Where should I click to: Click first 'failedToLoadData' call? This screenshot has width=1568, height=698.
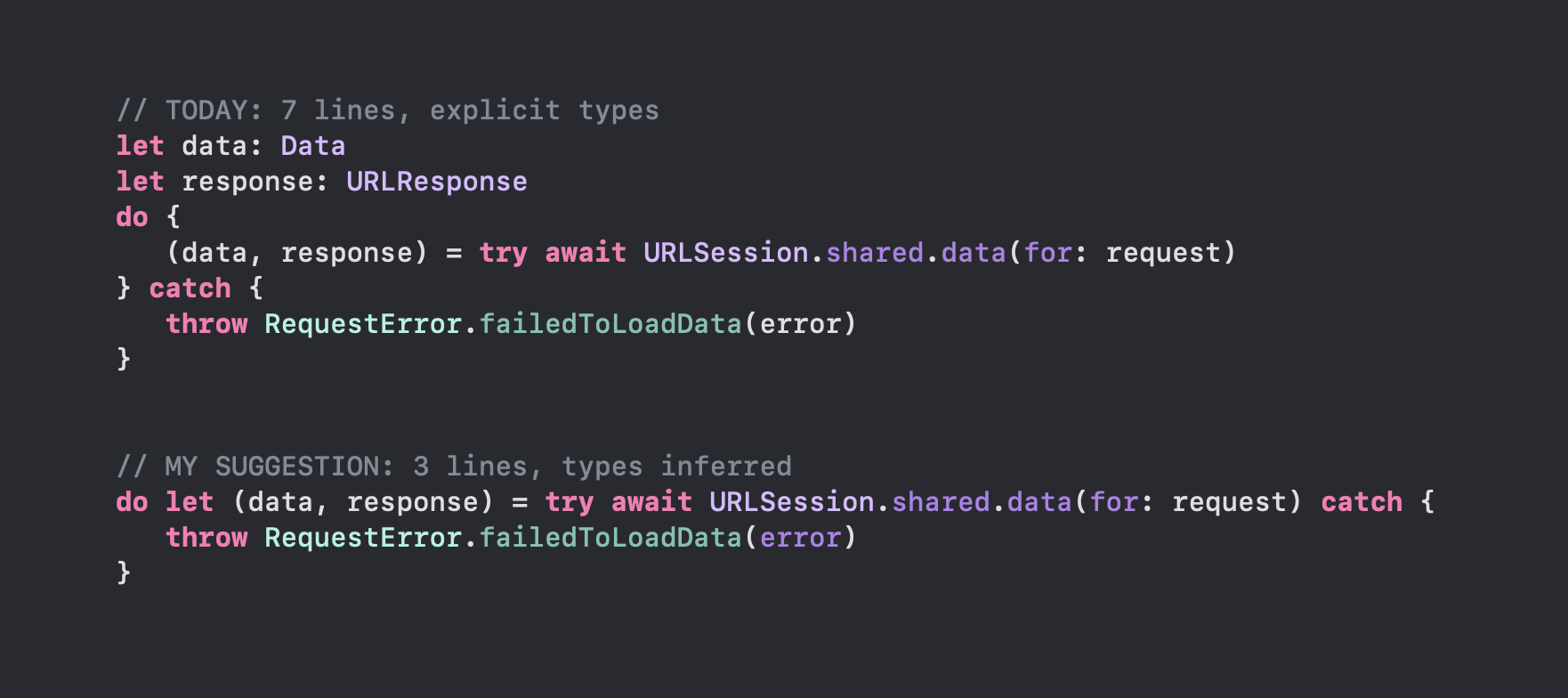pyautogui.click(x=610, y=324)
